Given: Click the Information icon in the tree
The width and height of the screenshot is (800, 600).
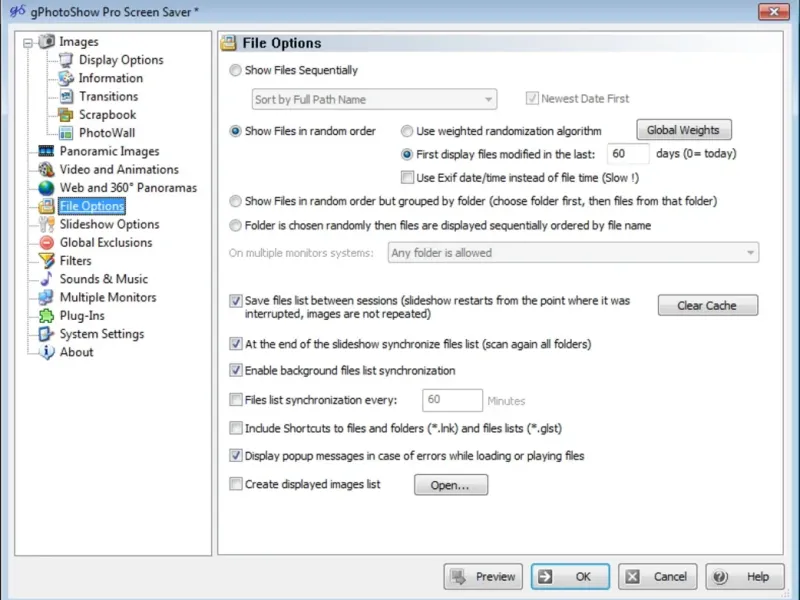Looking at the screenshot, I should tap(66, 78).
